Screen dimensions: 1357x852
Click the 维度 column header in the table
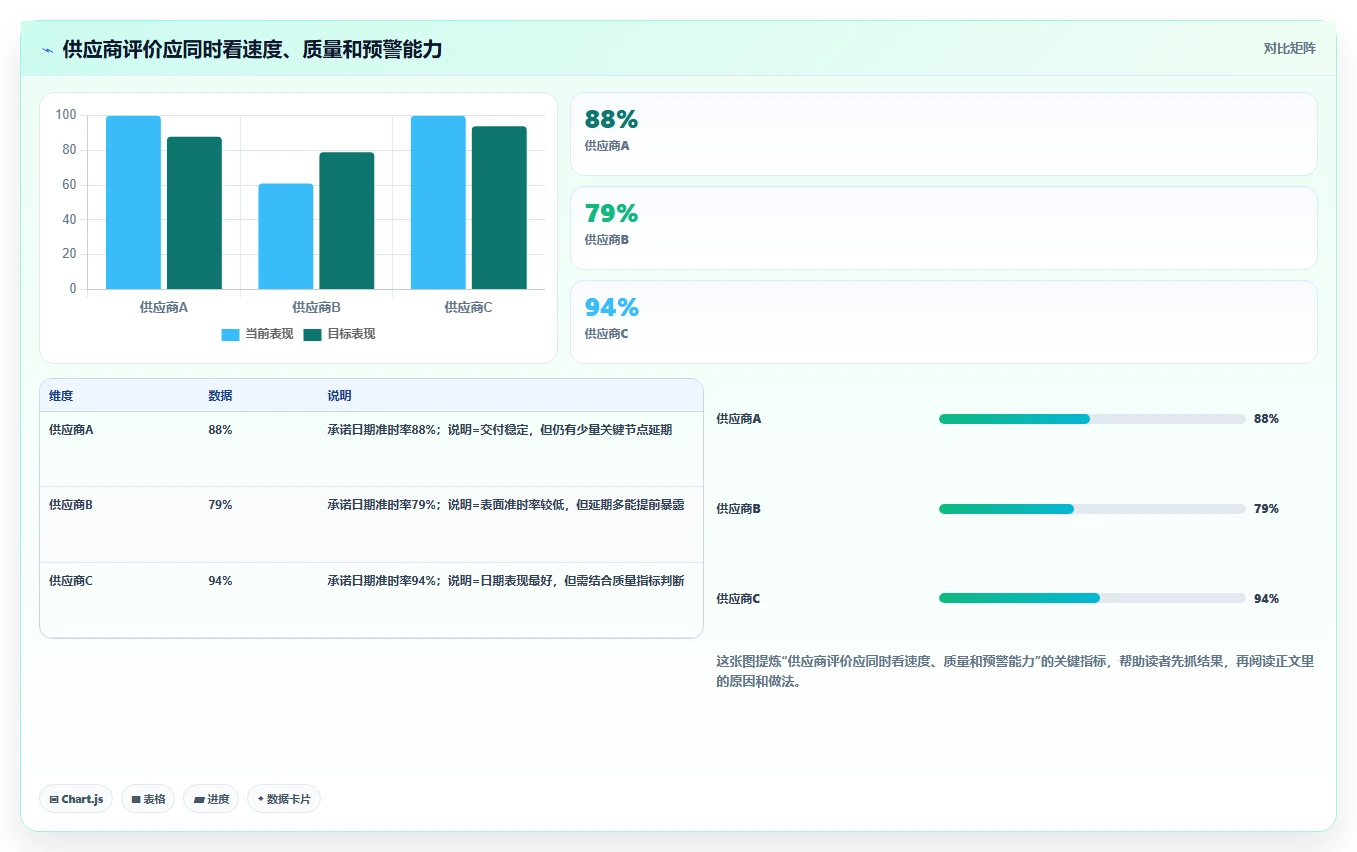click(61, 396)
